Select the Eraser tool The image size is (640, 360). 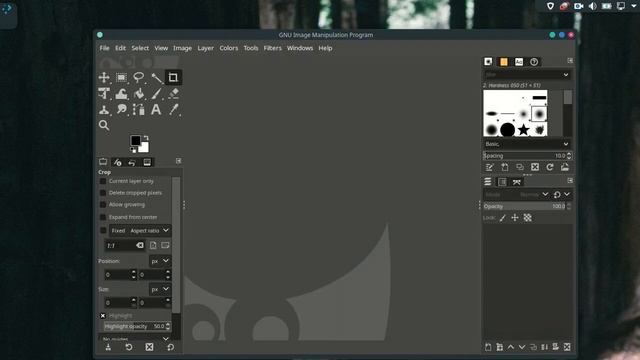pos(173,94)
